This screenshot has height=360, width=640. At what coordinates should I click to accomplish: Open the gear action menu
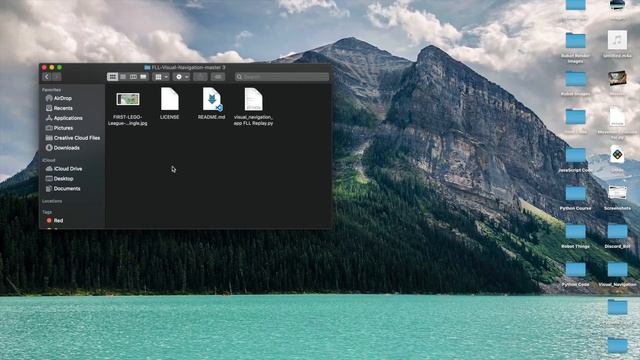(x=181, y=77)
